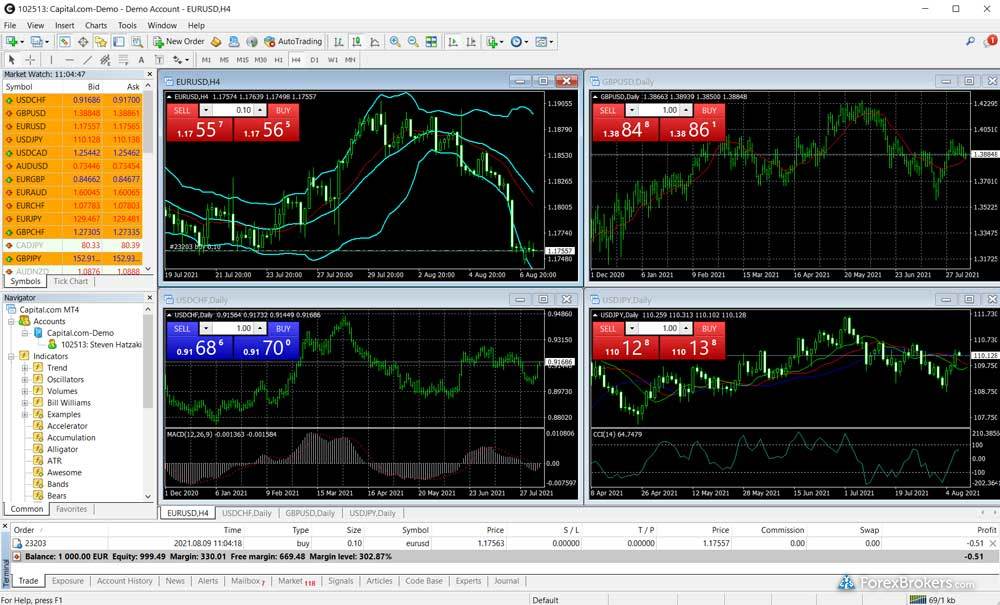Switch to the Account History tab

tap(125, 581)
